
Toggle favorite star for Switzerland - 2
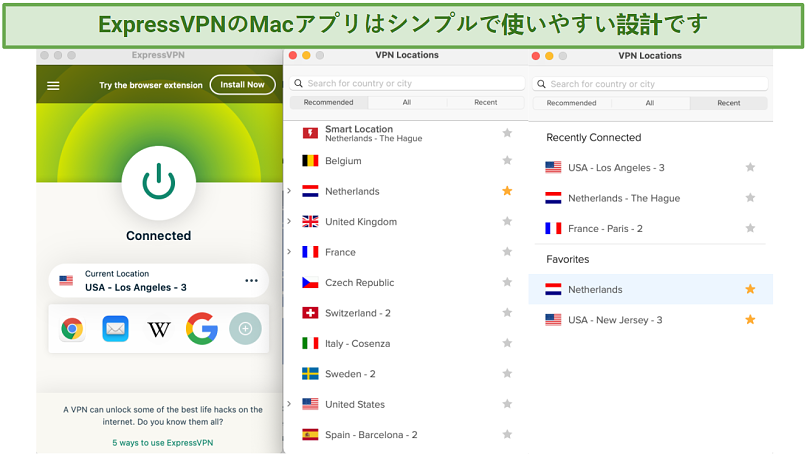click(507, 313)
